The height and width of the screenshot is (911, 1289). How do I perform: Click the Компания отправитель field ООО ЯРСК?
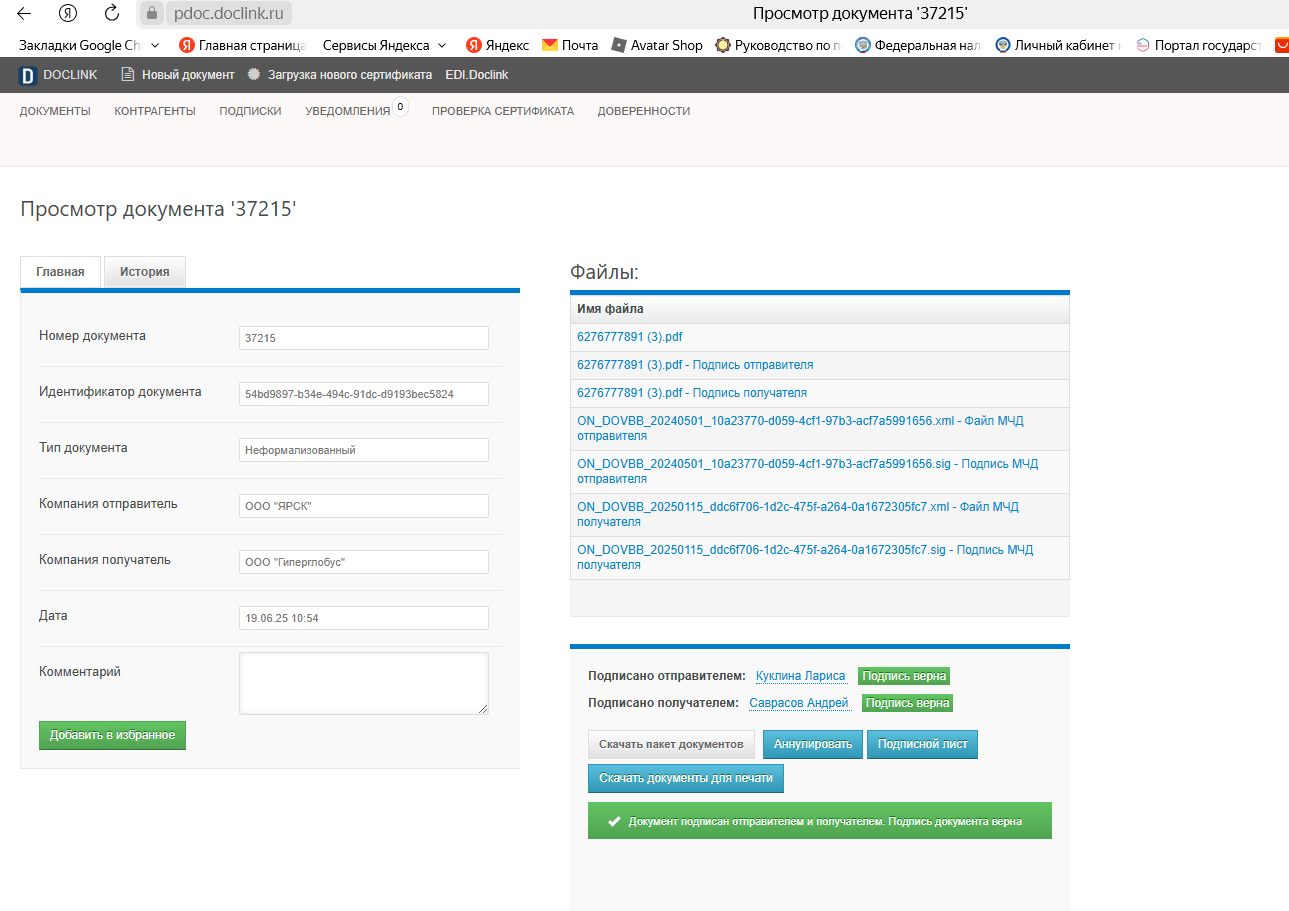click(364, 506)
